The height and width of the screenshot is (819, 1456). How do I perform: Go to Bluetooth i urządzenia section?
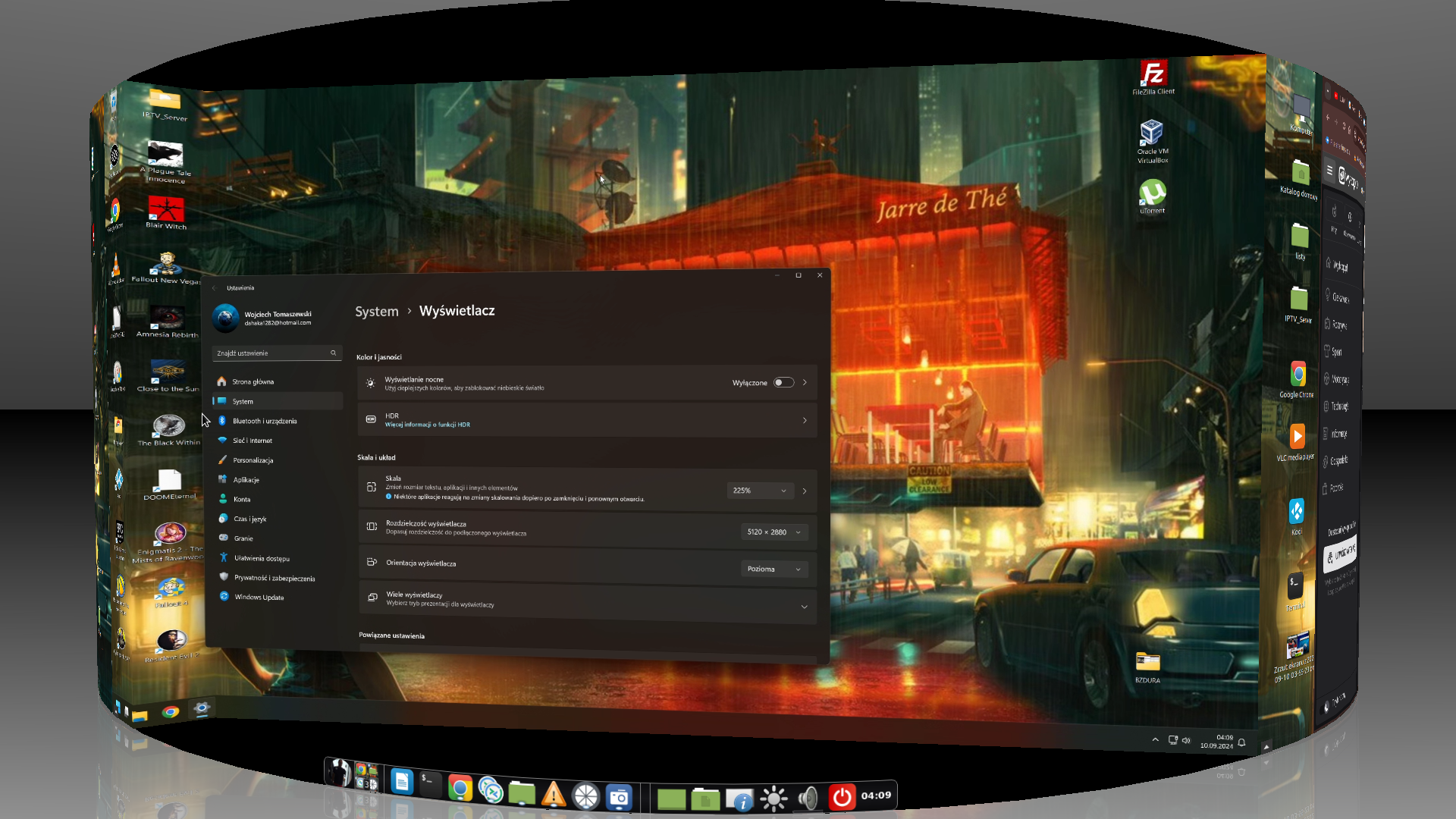(264, 421)
